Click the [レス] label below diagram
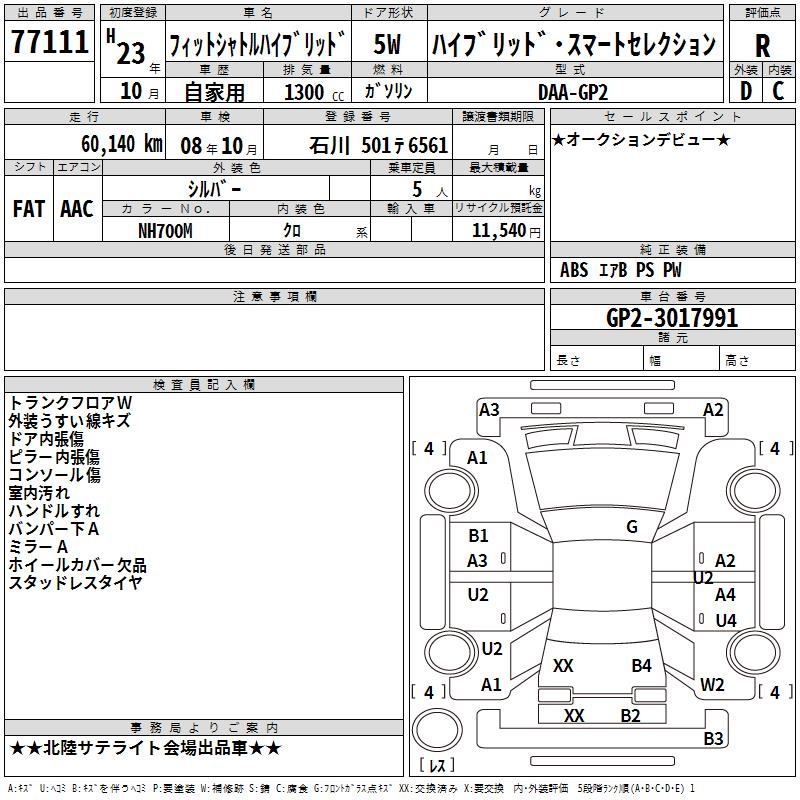The width and height of the screenshot is (800, 800). pyautogui.click(x=441, y=766)
